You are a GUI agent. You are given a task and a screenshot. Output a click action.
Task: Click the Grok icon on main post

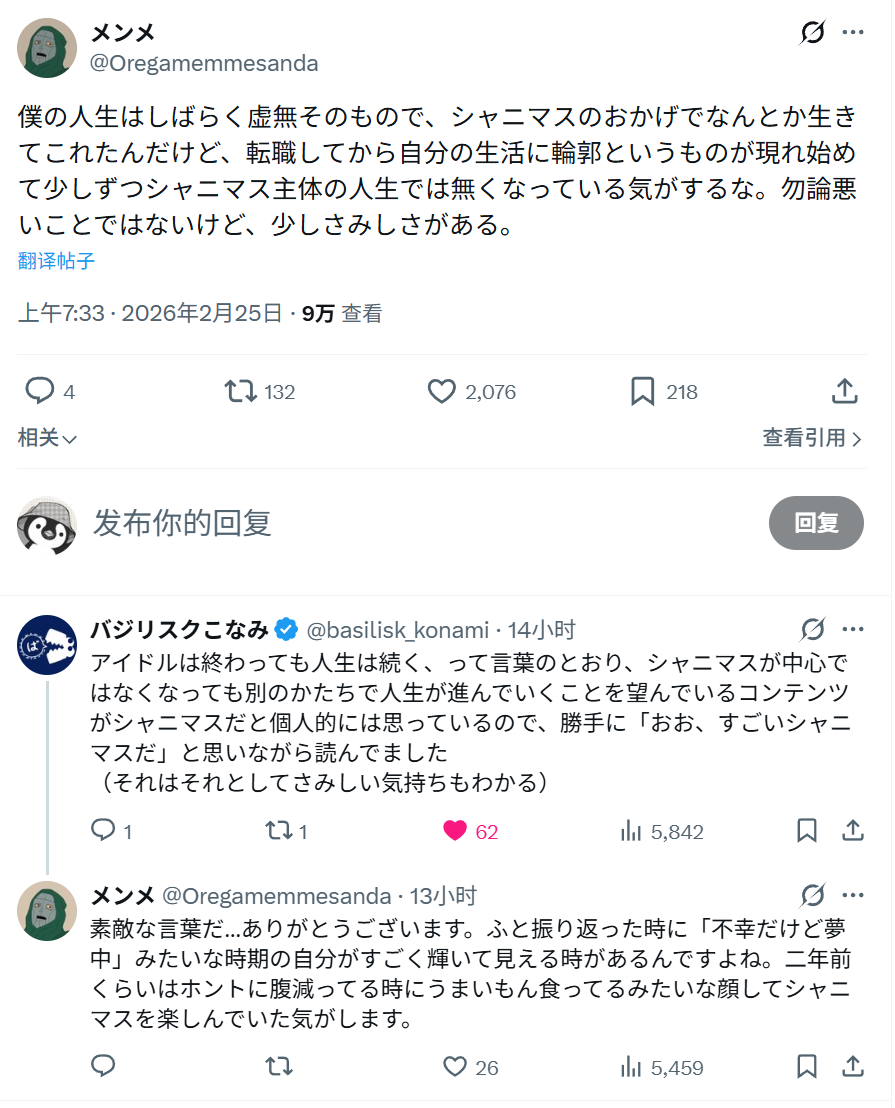(x=812, y=33)
